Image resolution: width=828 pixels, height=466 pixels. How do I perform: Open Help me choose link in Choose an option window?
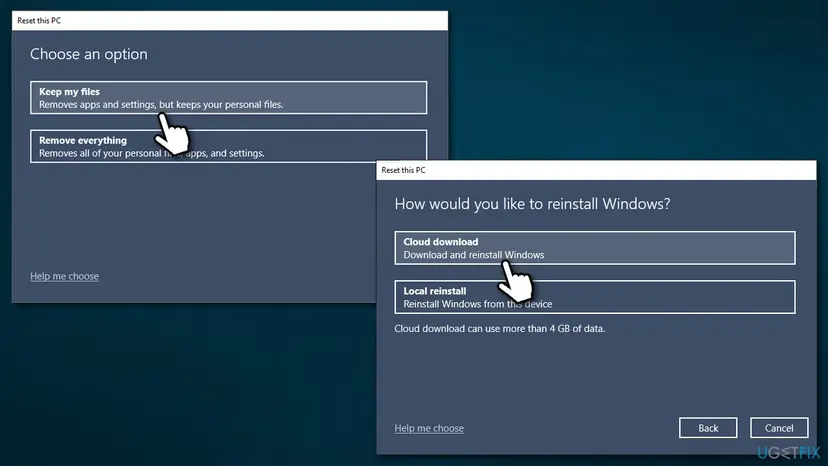pyautogui.click(x=64, y=276)
